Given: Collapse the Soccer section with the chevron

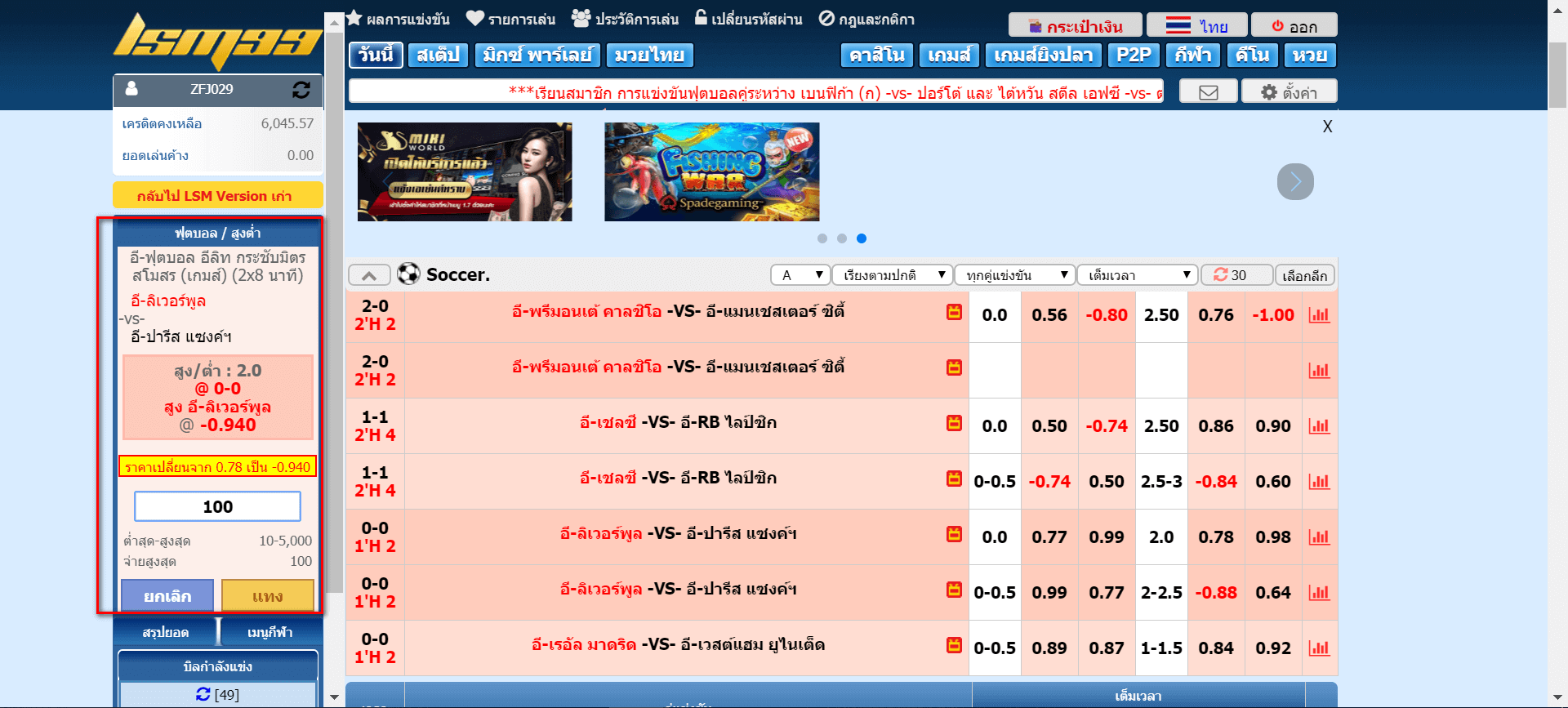Looking at the screenshot, I should click(x=369, y=275).
